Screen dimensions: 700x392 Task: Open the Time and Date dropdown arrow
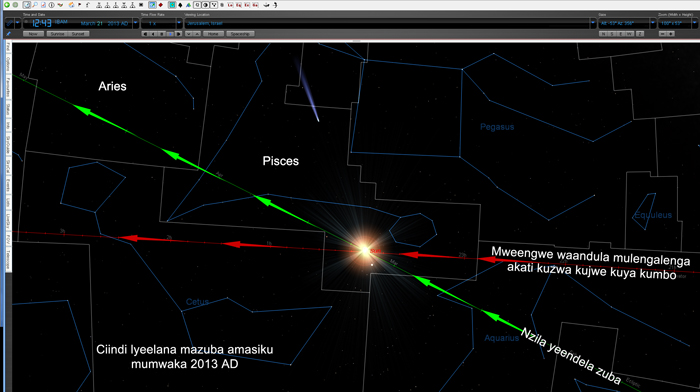(135, 23)
